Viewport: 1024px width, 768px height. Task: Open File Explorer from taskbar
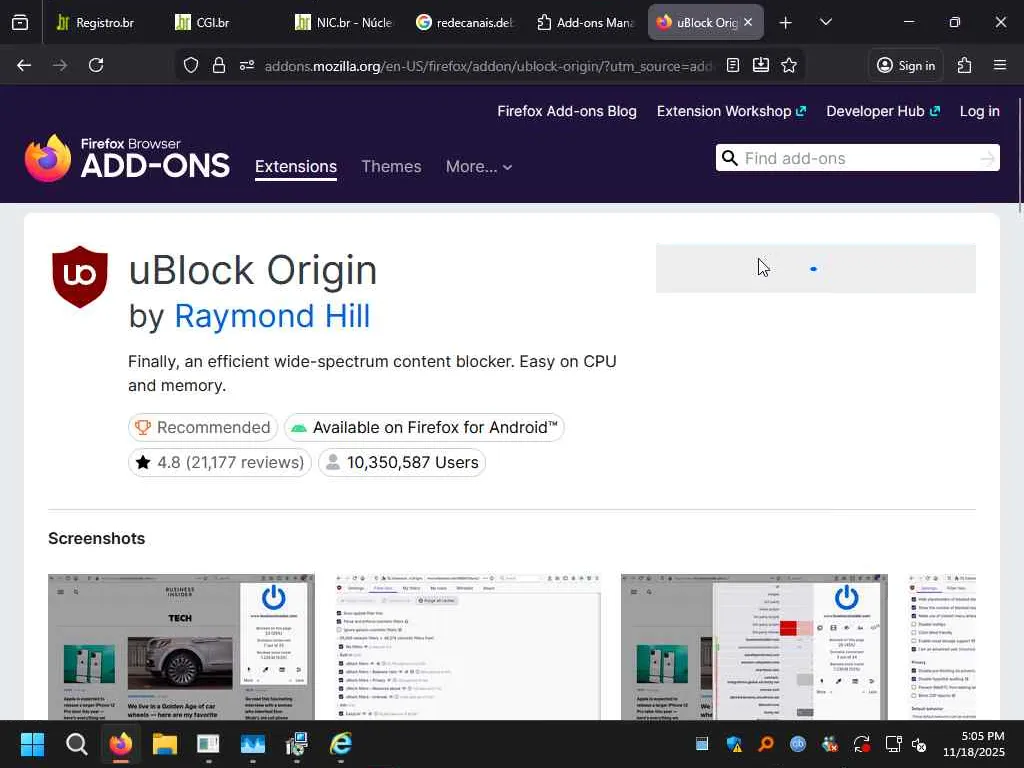(x=165, y=744)
